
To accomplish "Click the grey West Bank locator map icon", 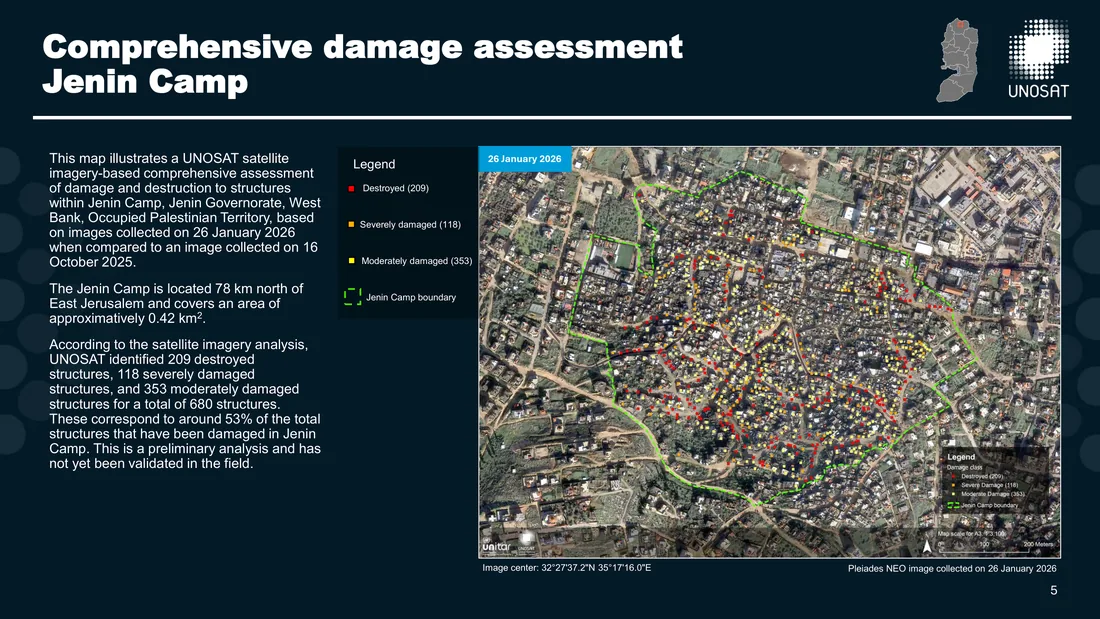I will coord(957,60).
